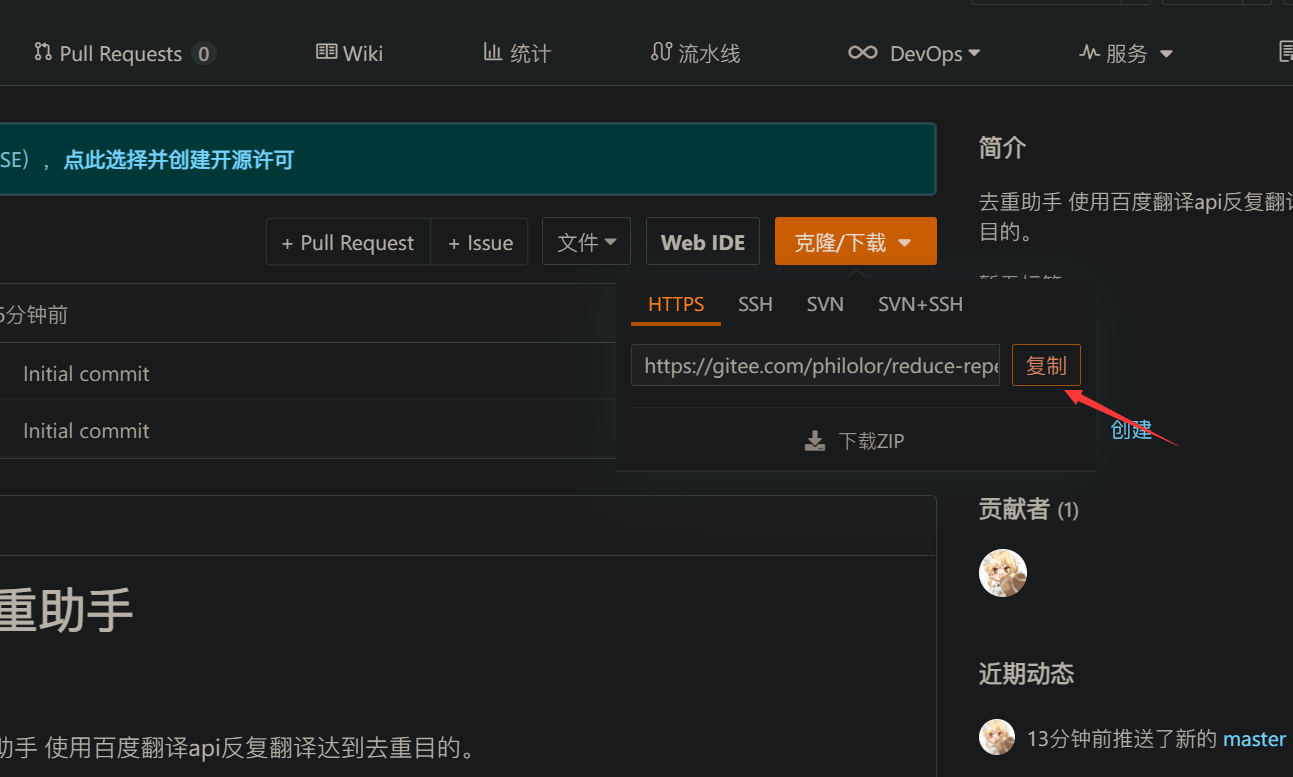Open the 统计 statistics tab
The width and height of the screenshot is (1293, 777).
[517, 53]
